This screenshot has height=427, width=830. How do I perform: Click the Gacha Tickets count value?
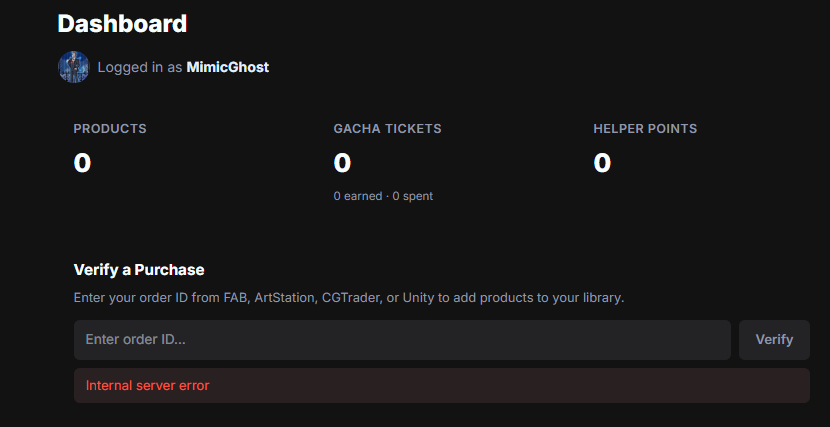(342, 163)
